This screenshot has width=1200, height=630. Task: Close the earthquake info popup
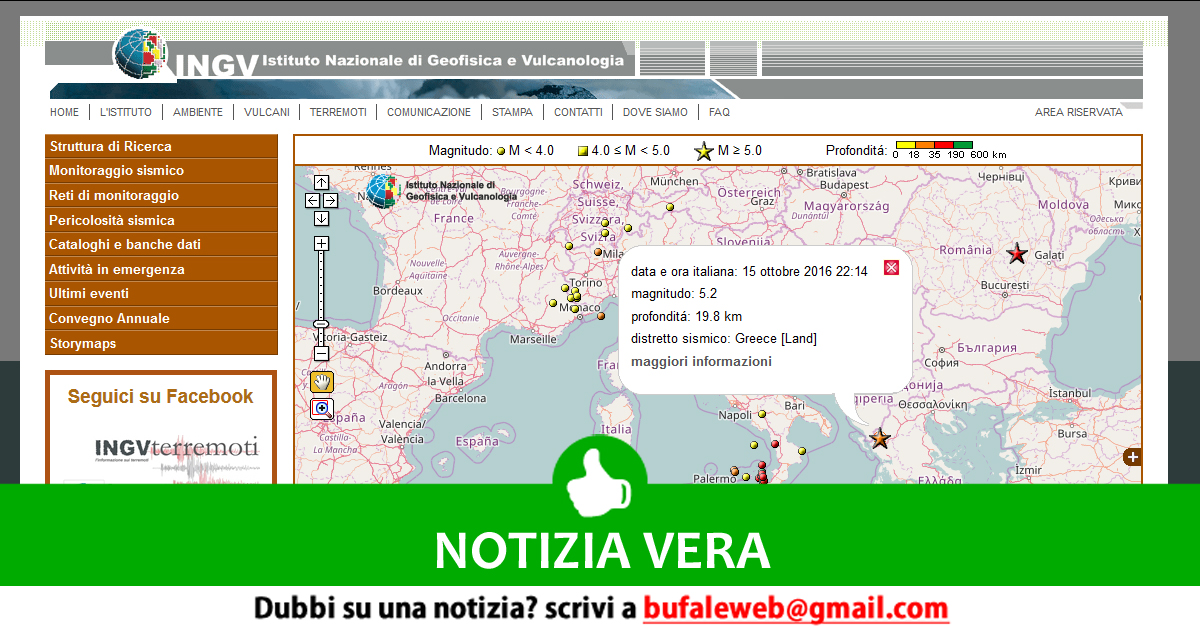pyautogui.click(x=892, y=267)
